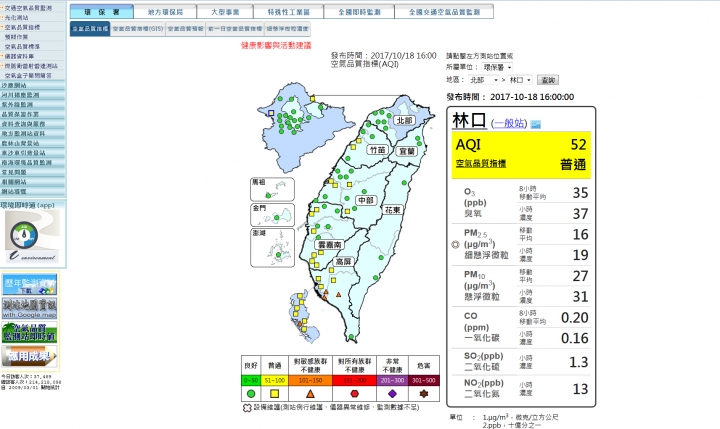Click the 查詢 query button

point(548,80)
